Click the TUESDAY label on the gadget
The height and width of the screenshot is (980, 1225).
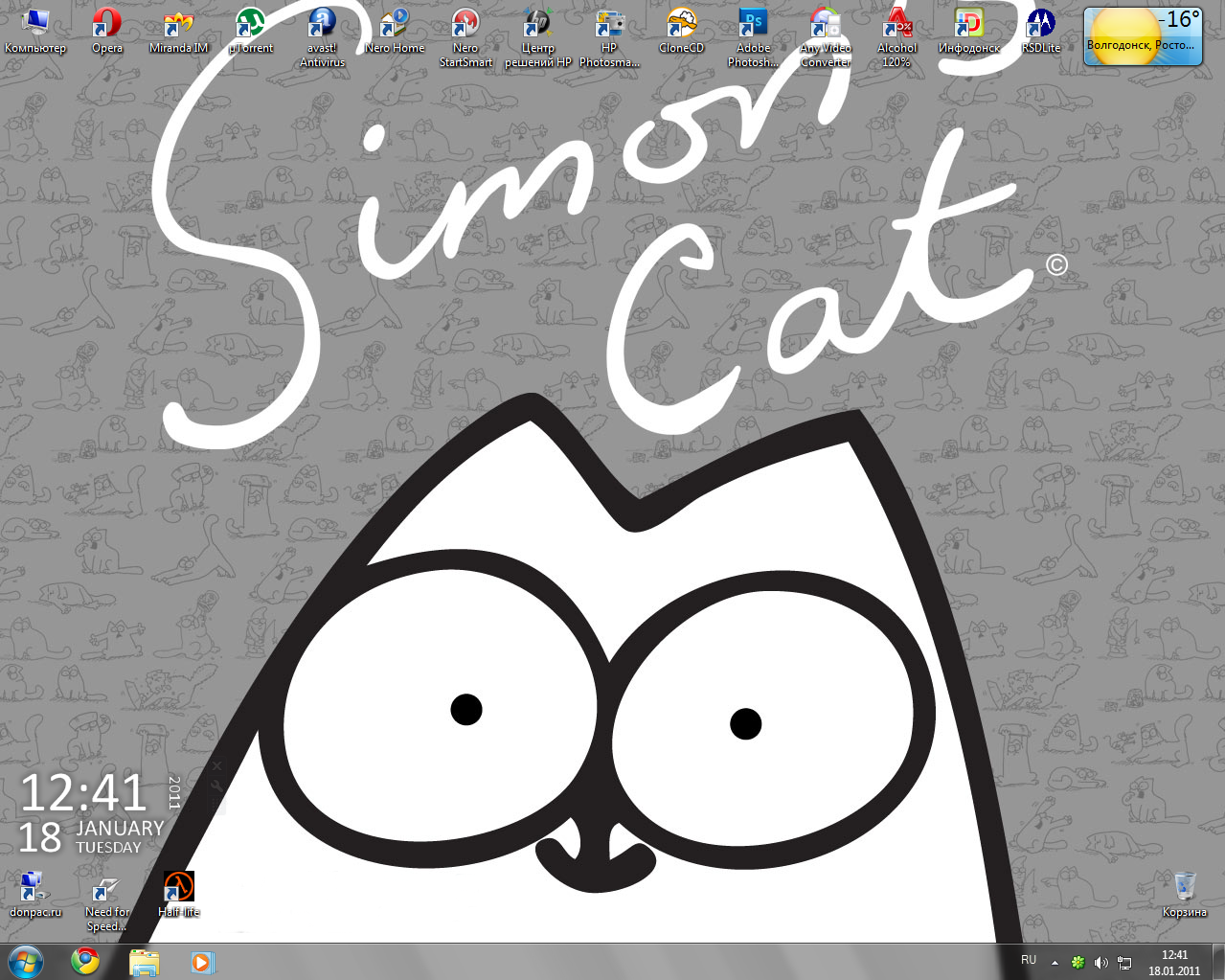tap(108, 848)
